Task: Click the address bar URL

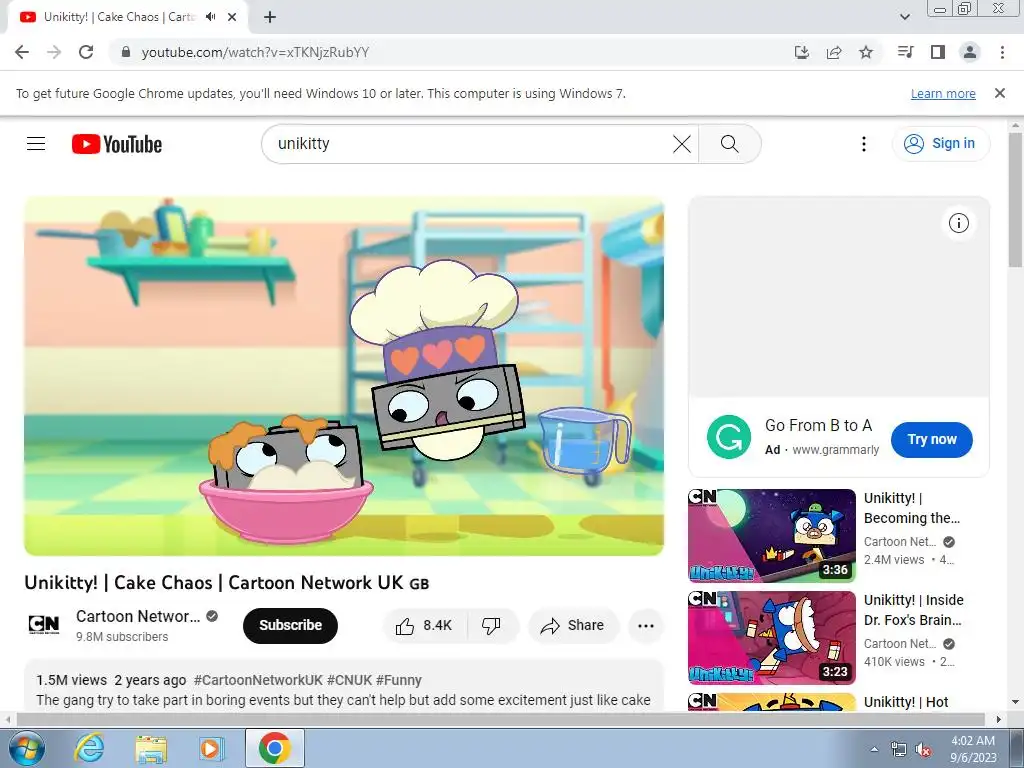Action: [x=255, y=52]
